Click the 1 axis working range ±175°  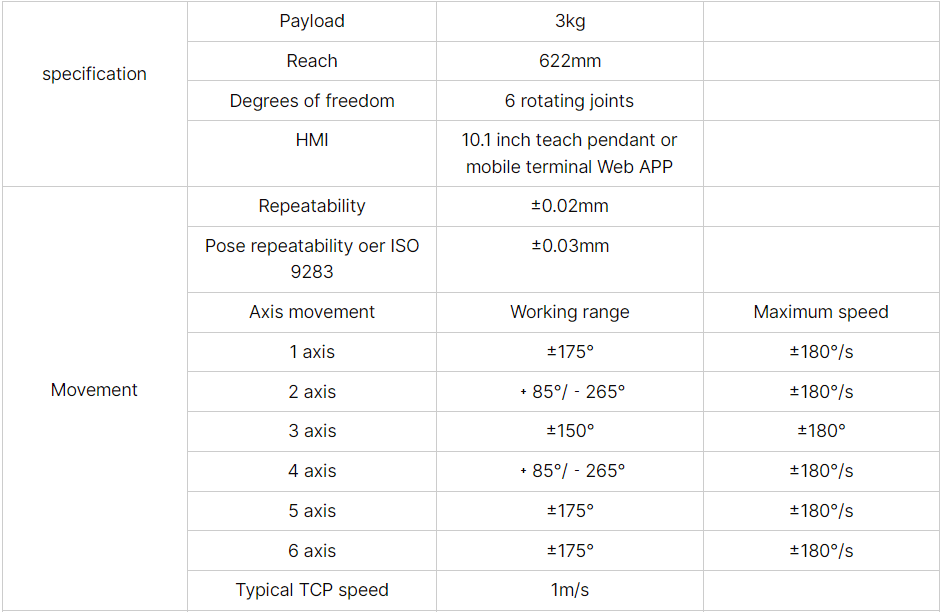tap(570, 351)
